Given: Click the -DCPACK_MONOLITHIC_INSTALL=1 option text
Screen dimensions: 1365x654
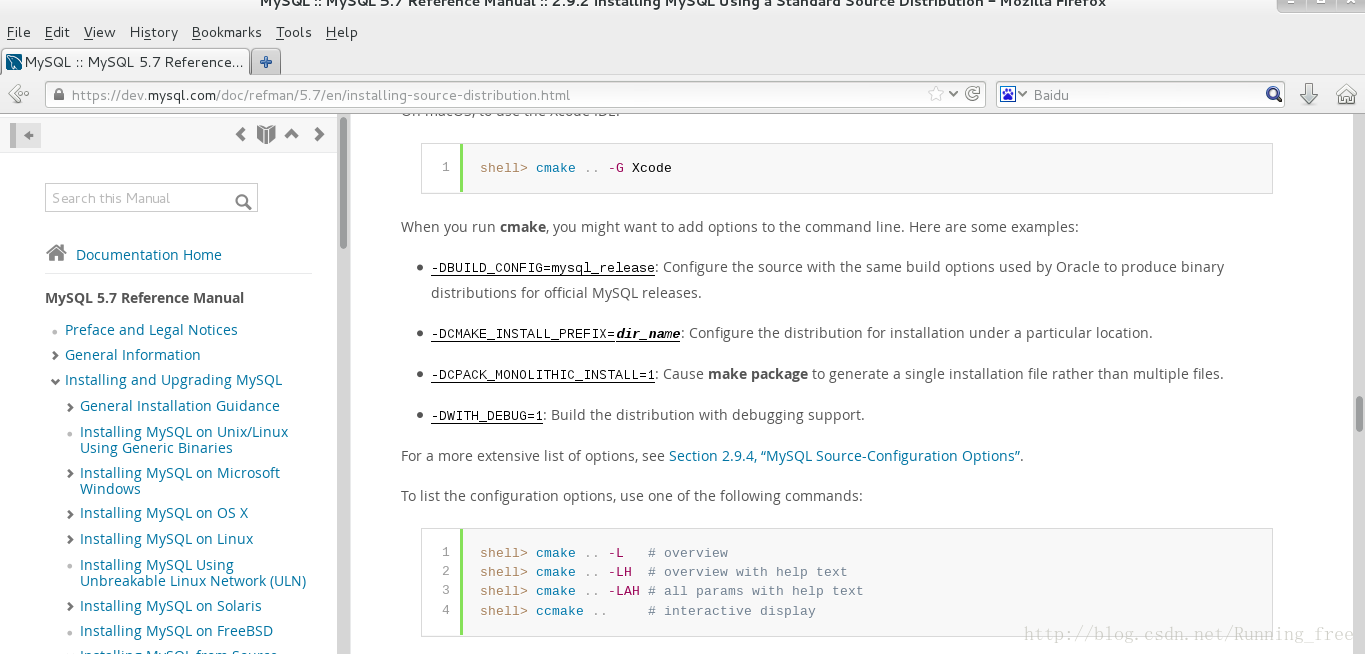Looking at the screenshot, I should coord(543,375).
